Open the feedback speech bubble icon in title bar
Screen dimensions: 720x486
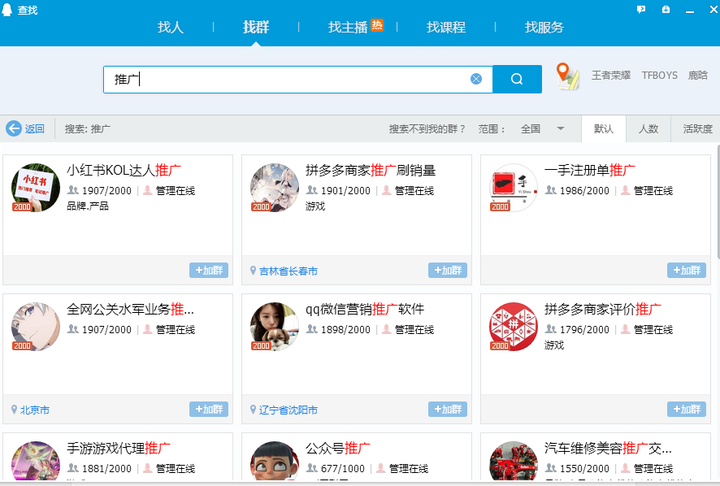[x=641, y=9]
